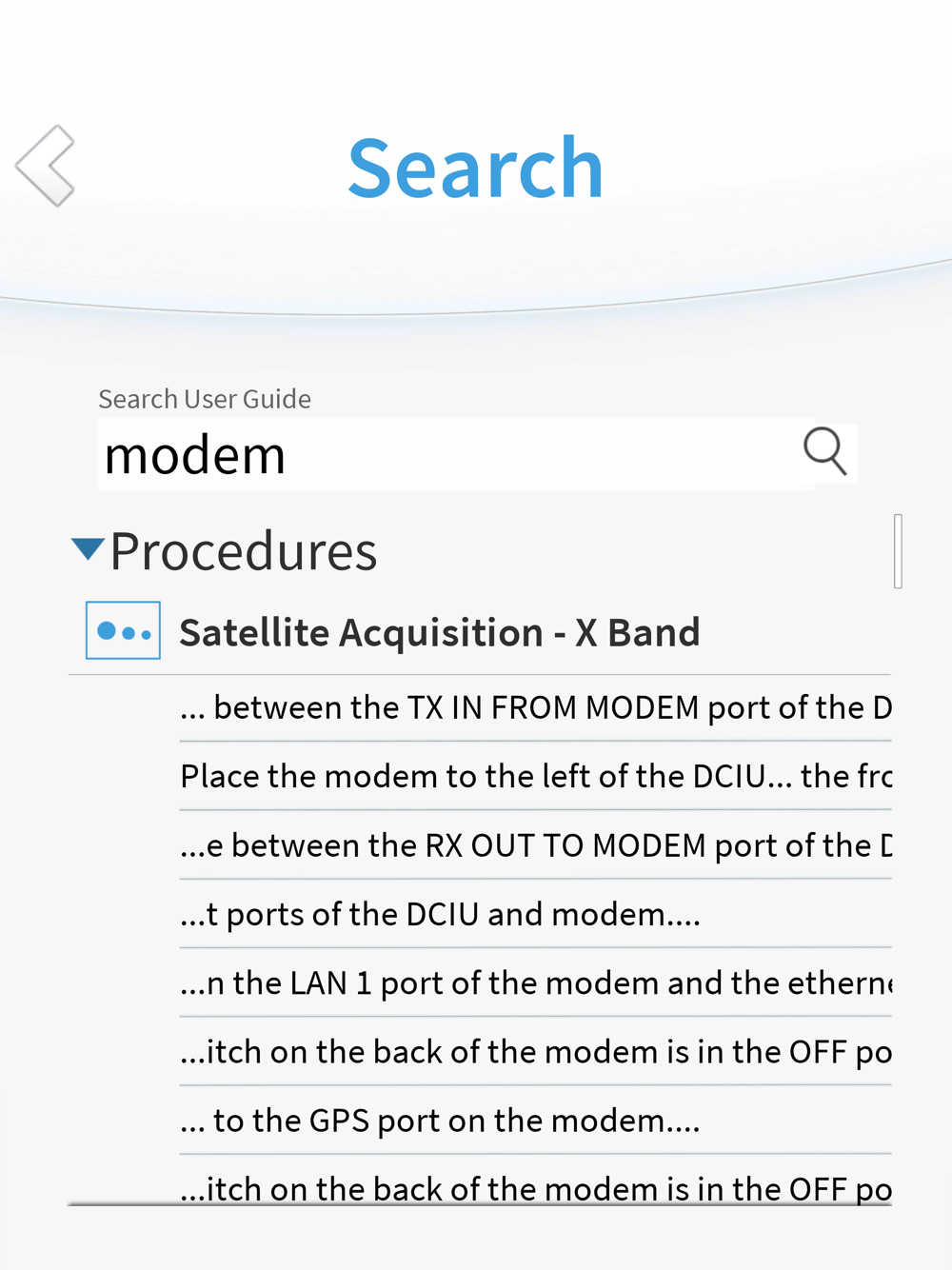Click the 'modem' search text field
The height and width of the screenshot is (1270, 952).
[456, 454]
